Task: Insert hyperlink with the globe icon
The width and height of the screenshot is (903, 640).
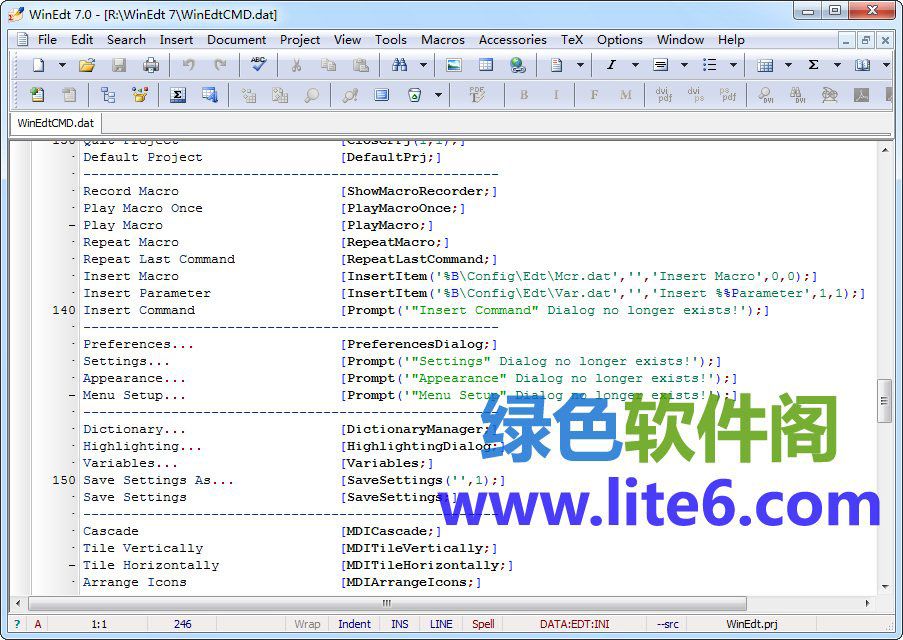Action: click(518, 65)
